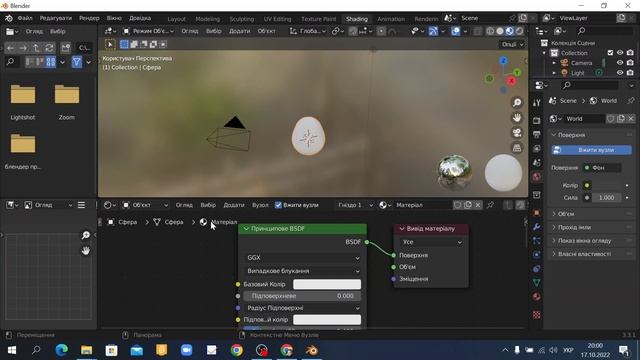
Task: Toggle Collection exclude checkbox in outliner
Action: point(610,53)
